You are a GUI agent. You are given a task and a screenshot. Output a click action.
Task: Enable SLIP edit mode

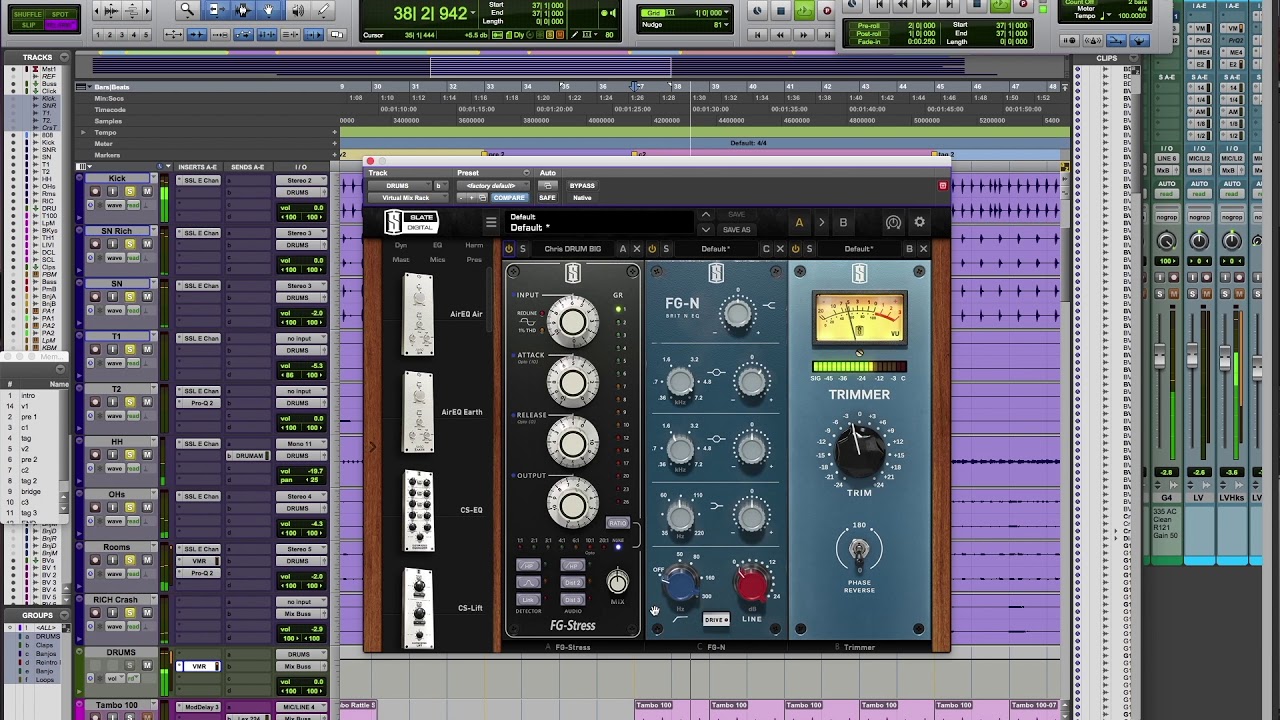(27, 25)
